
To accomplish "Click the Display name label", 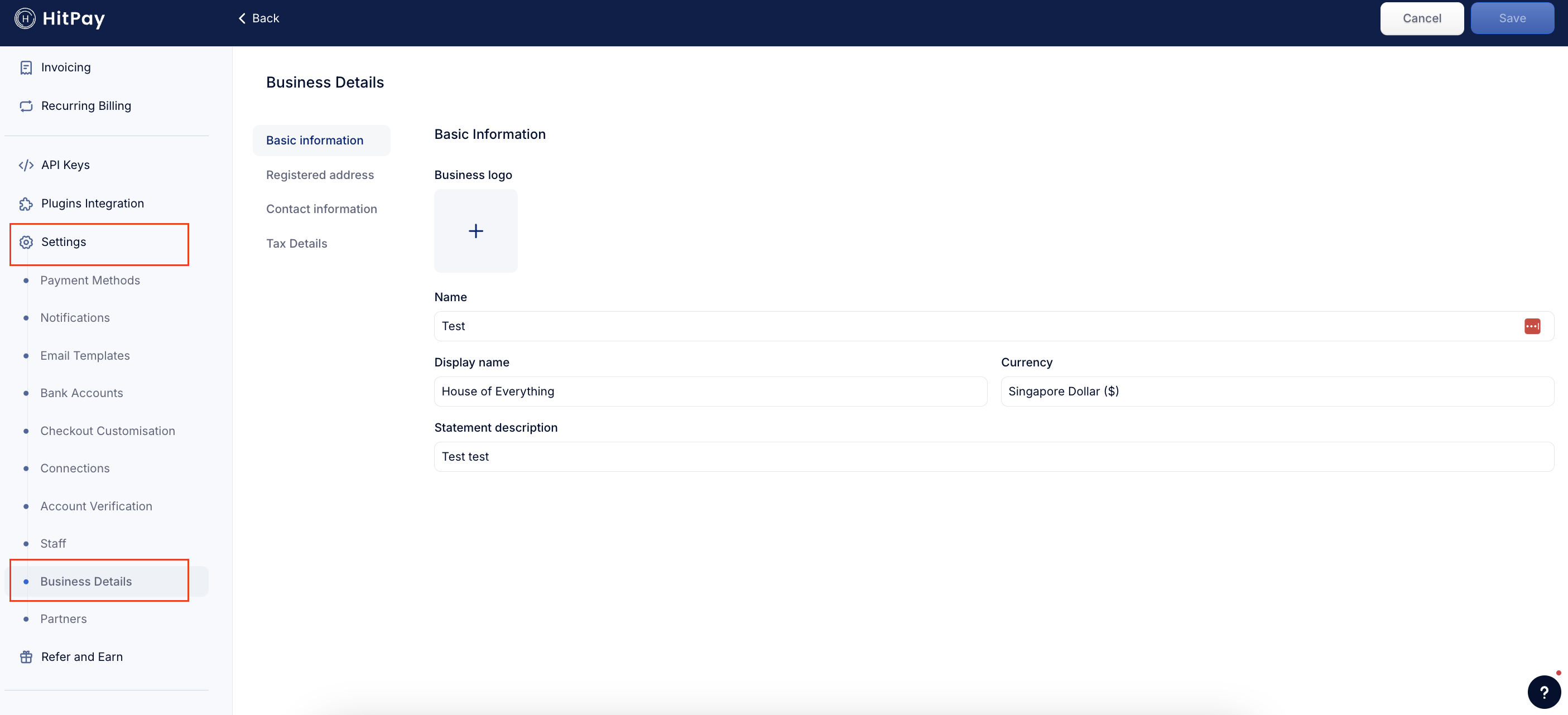I will [x=472, y=363].
